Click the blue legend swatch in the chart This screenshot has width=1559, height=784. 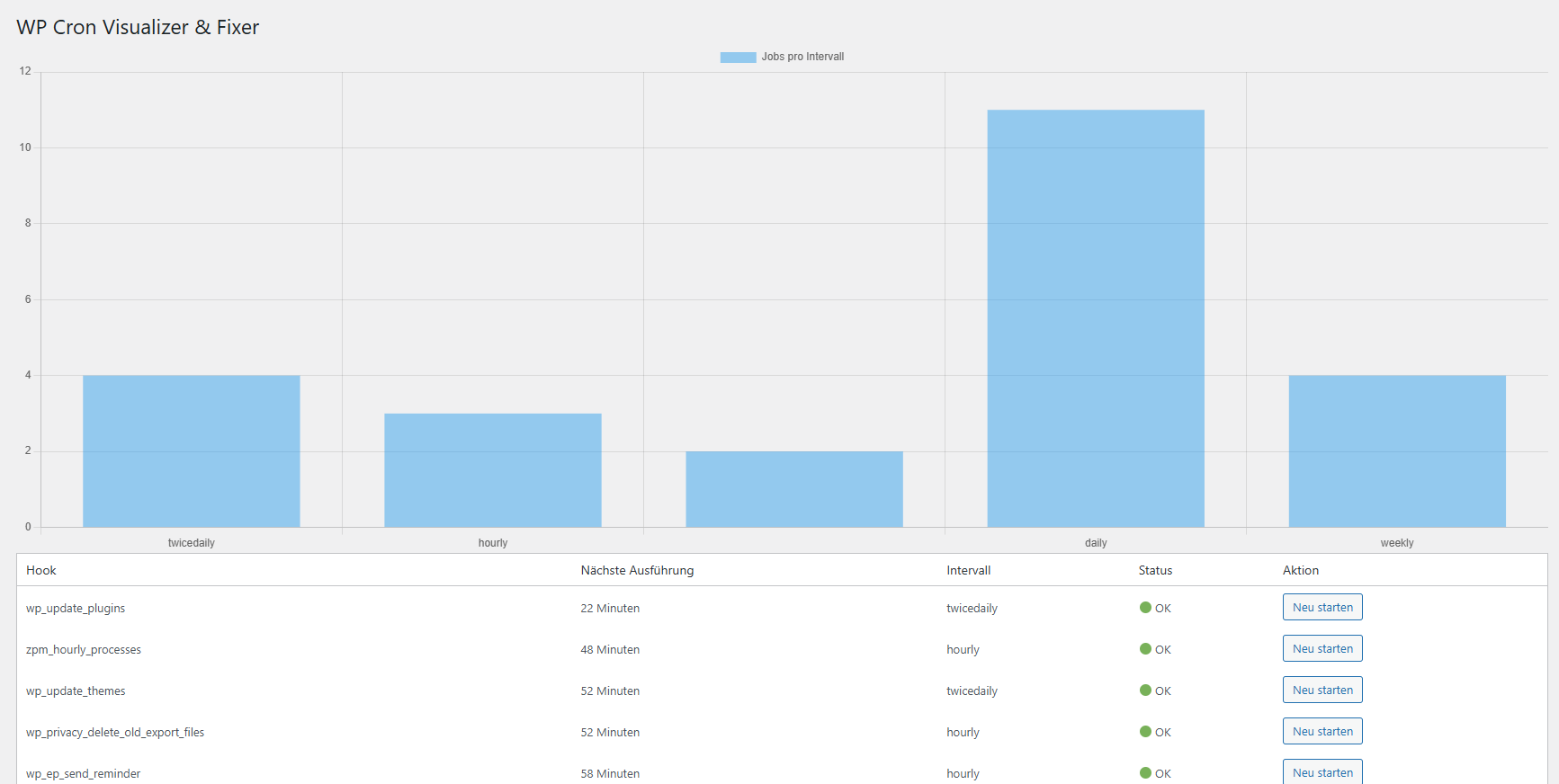pyautogui.click(x=738, y=58)
